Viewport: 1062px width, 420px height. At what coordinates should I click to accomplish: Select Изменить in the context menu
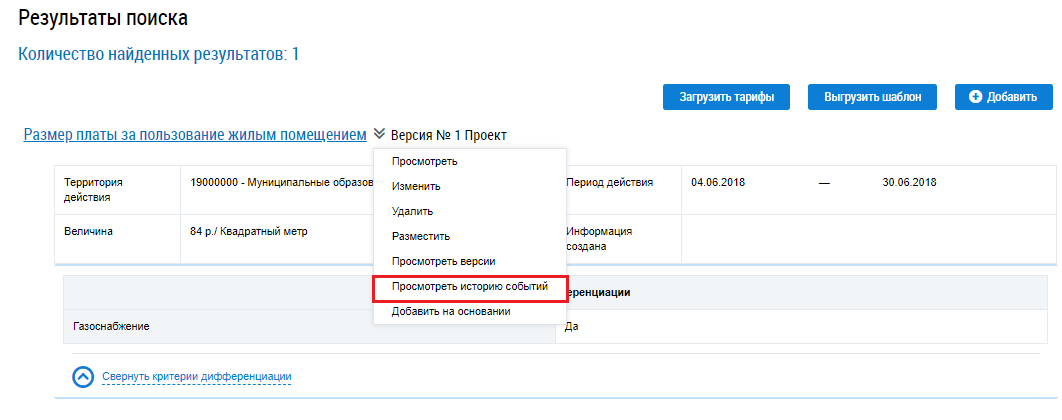click(416, 186)
